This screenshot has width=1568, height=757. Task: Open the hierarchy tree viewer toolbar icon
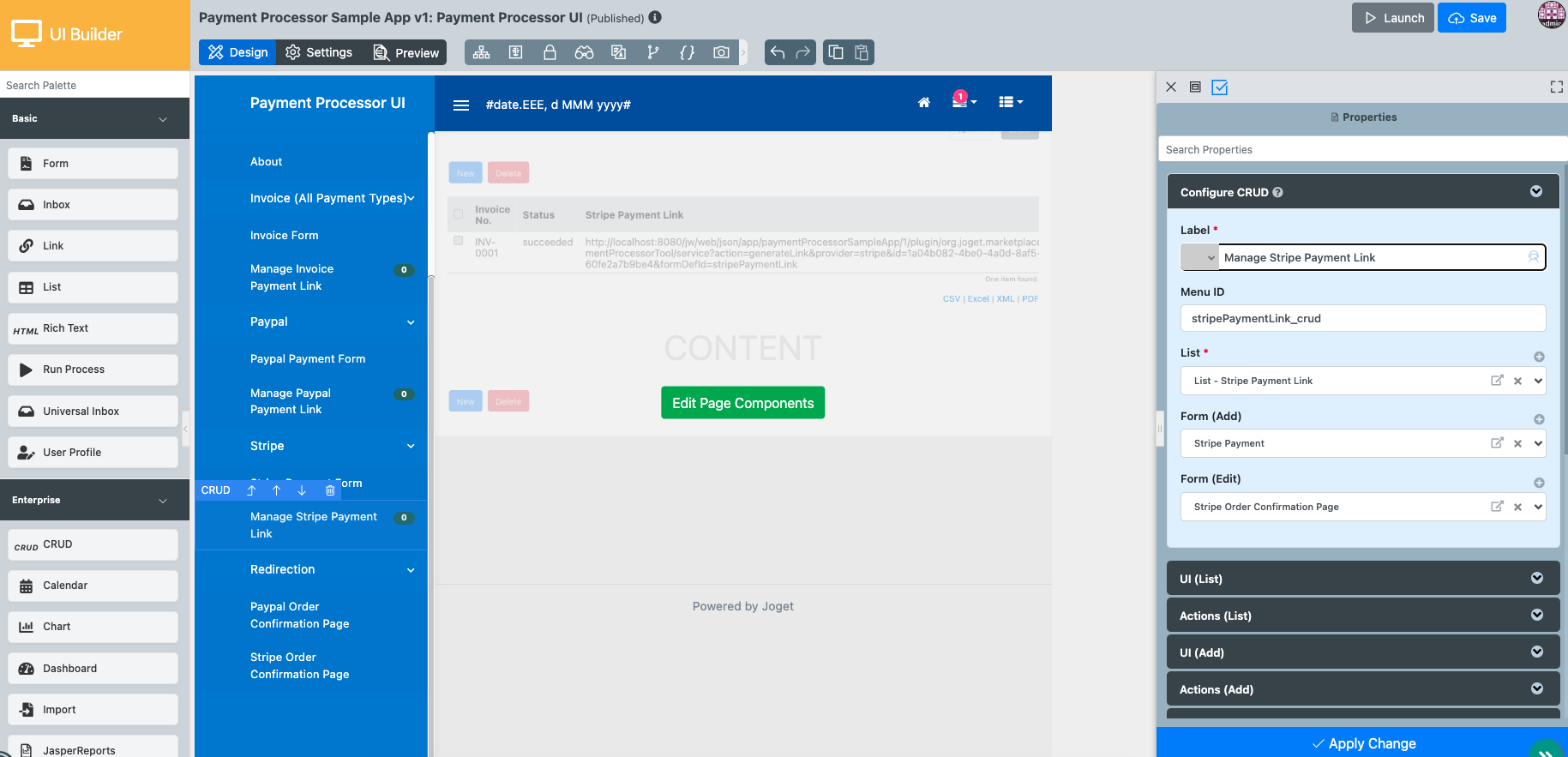pyautogui.click(x=482, y=52)
